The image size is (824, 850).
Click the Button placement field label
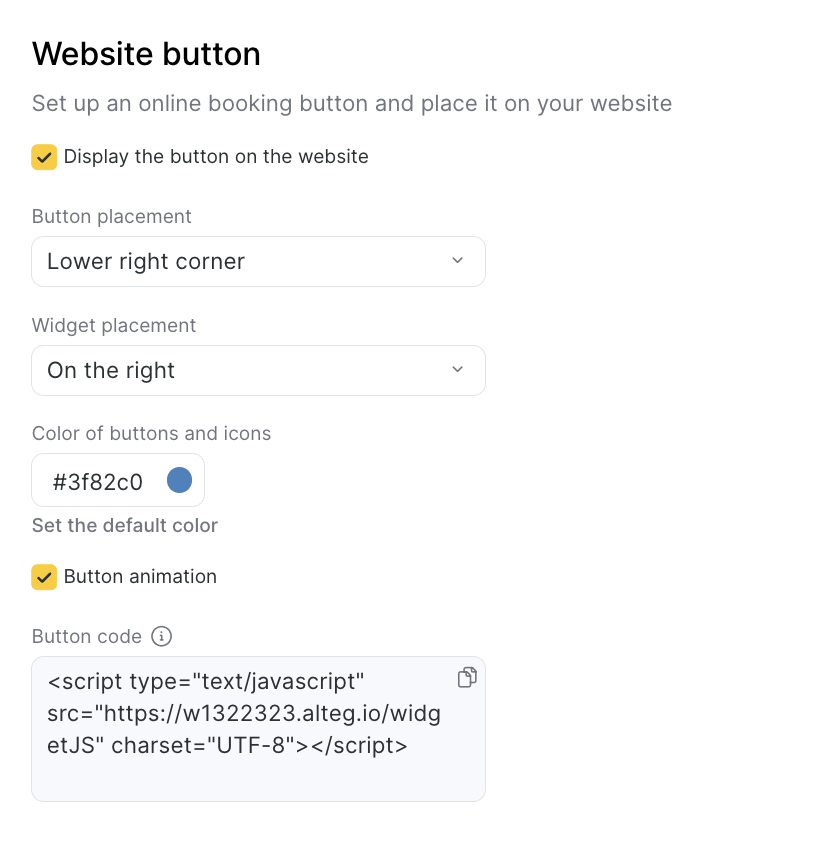tap(112, 217)
